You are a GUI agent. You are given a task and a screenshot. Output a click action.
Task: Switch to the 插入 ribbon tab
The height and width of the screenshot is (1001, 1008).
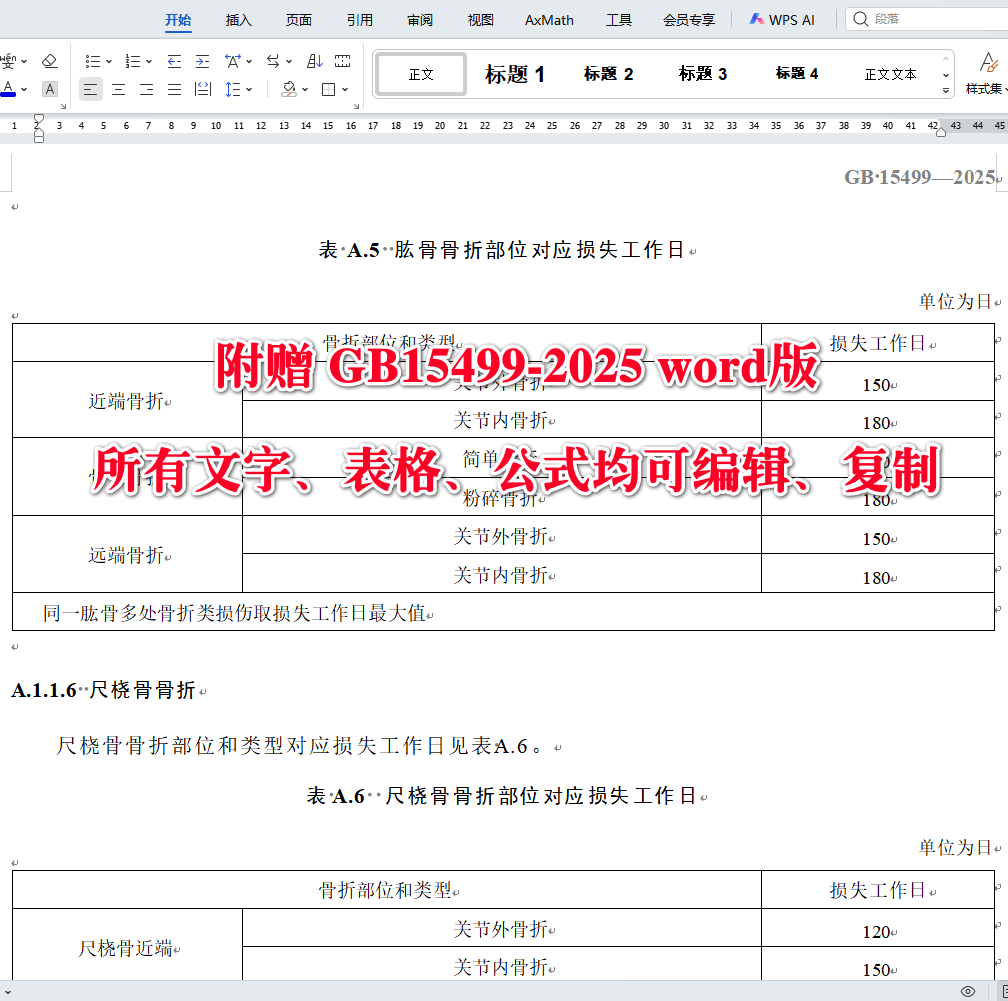coord(238,19)
